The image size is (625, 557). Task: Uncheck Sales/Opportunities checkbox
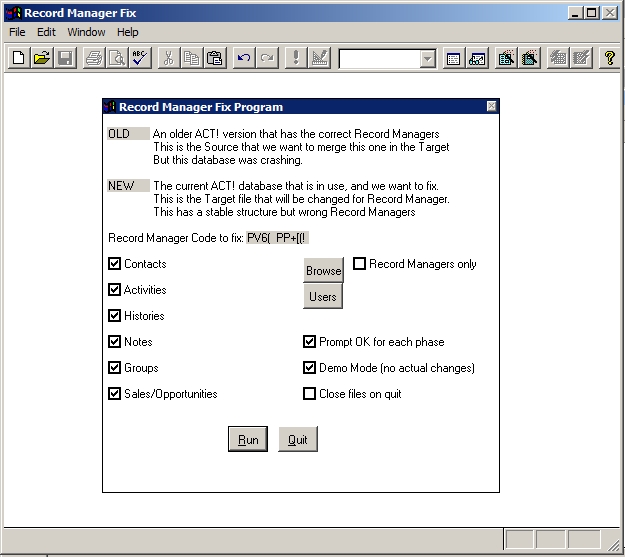pos(114,394)
